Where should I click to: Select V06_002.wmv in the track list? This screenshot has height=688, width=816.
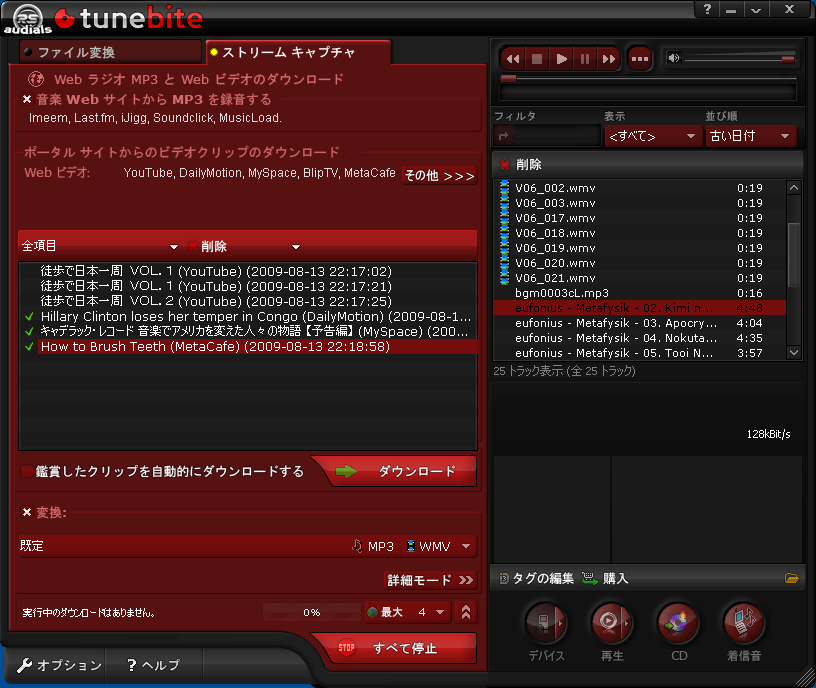click(x=639, y=188)
